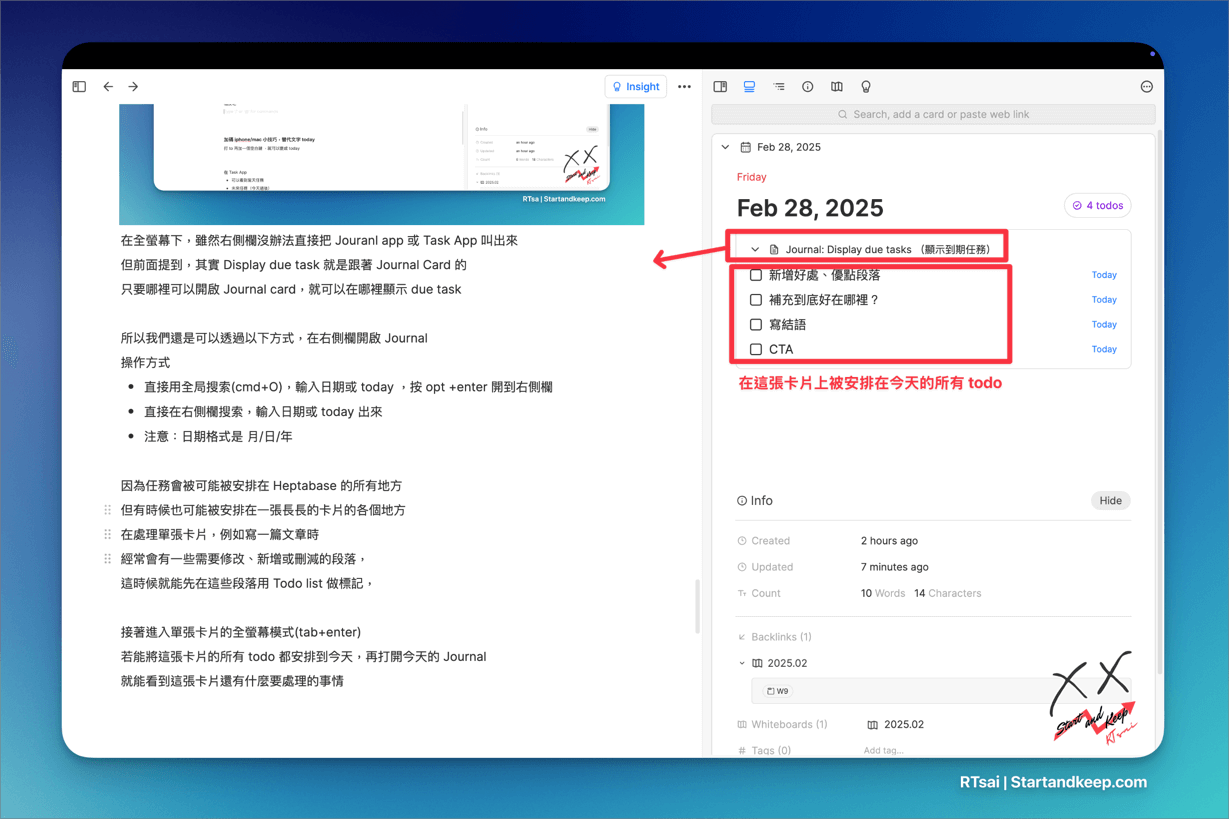Screen dimensions: 1229x819
Task: Check the 新增好處、優點段落 todo
Action: [756, 275]
